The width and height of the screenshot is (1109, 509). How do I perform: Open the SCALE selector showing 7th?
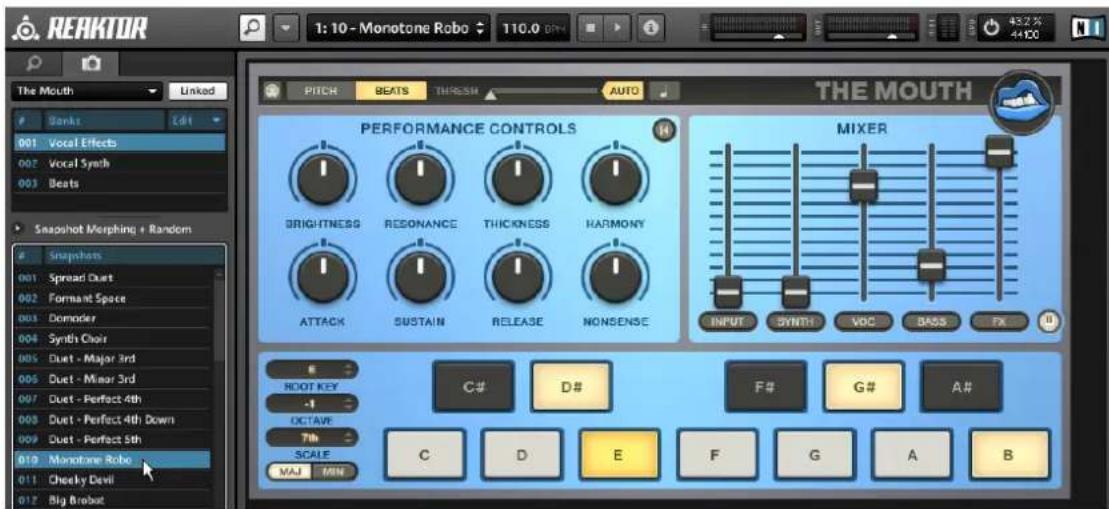(x=312, y=438)
